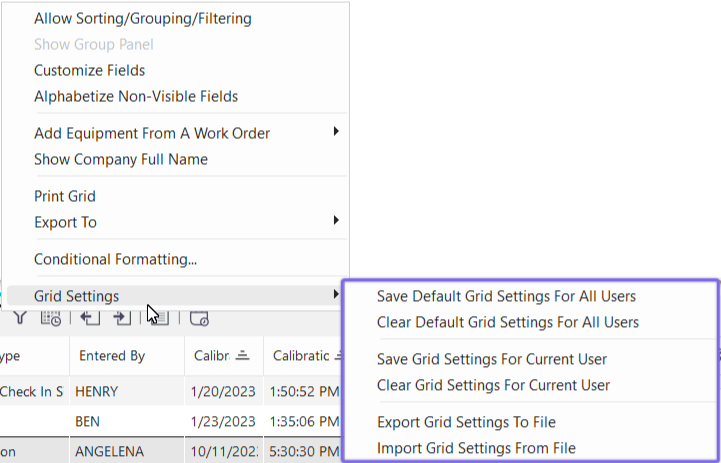Choose Print Grid menu item
This screenshot has width=721, height=463.
click(x=65, y=196)
